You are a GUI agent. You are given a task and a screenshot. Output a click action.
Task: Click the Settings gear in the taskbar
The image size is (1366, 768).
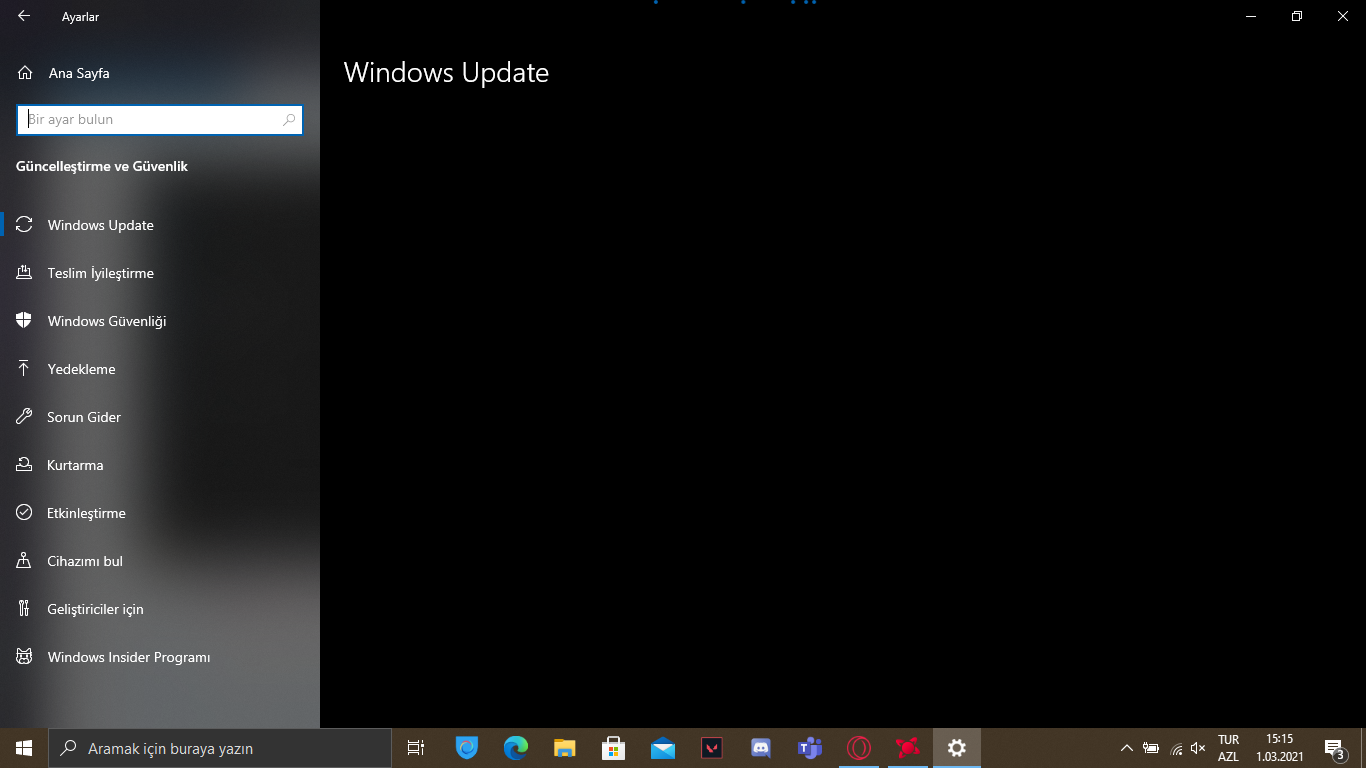point(957,748)
